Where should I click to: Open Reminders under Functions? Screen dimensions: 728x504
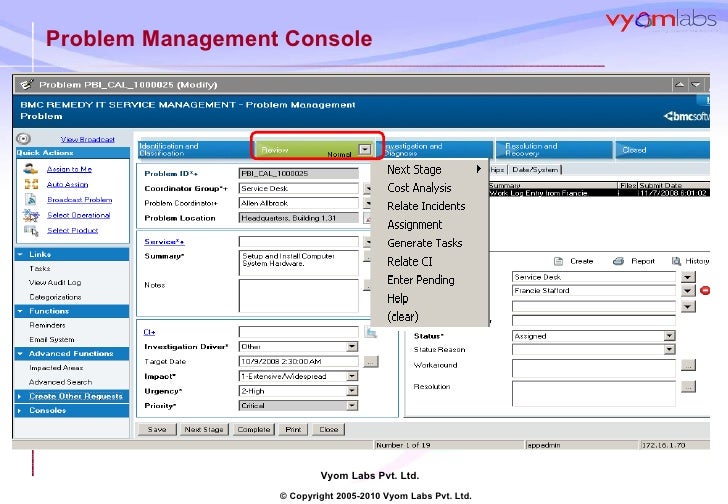pos(47,325)
